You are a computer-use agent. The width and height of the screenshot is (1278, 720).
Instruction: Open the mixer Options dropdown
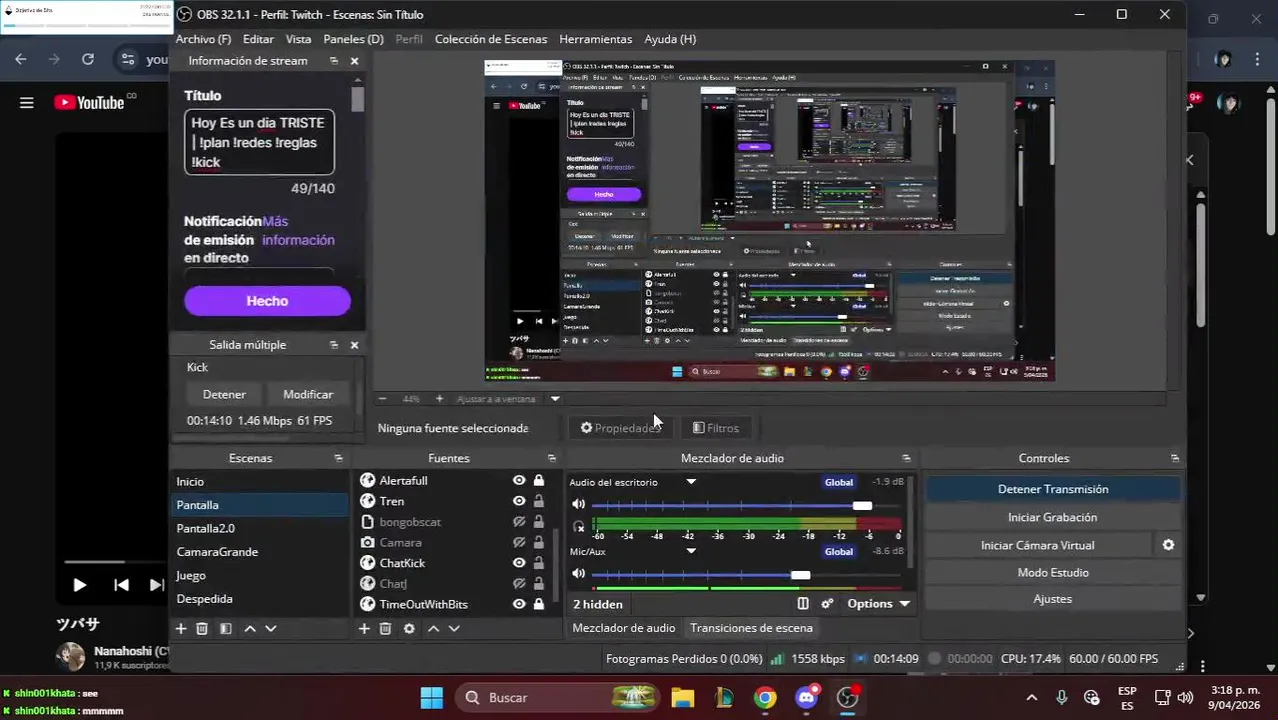[x=879, y=604]
